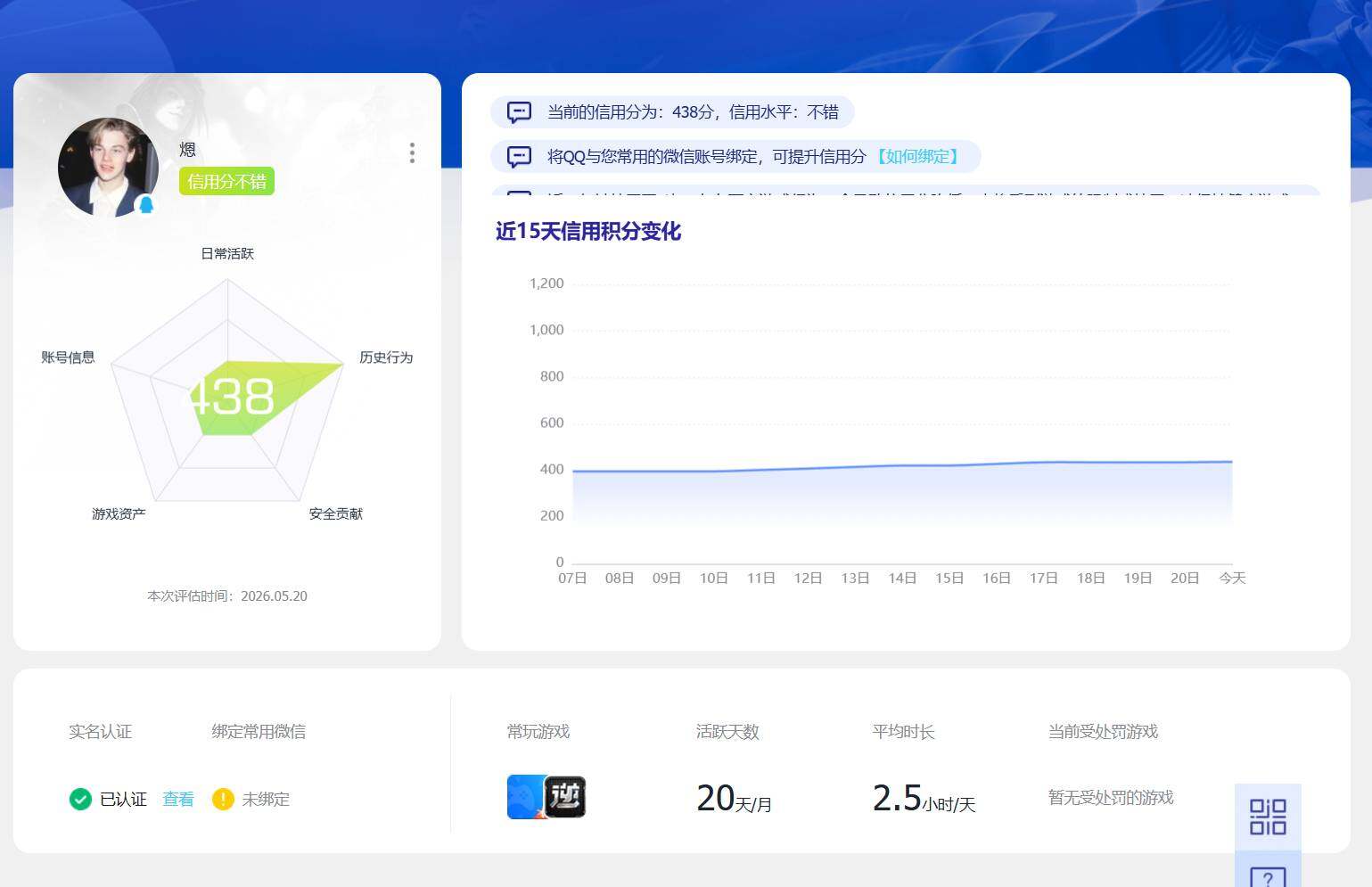The height and width of the screenshot is (887, 1372).
Task: Click the 20天/月 active days value
Action: click(x=734, y=799)
